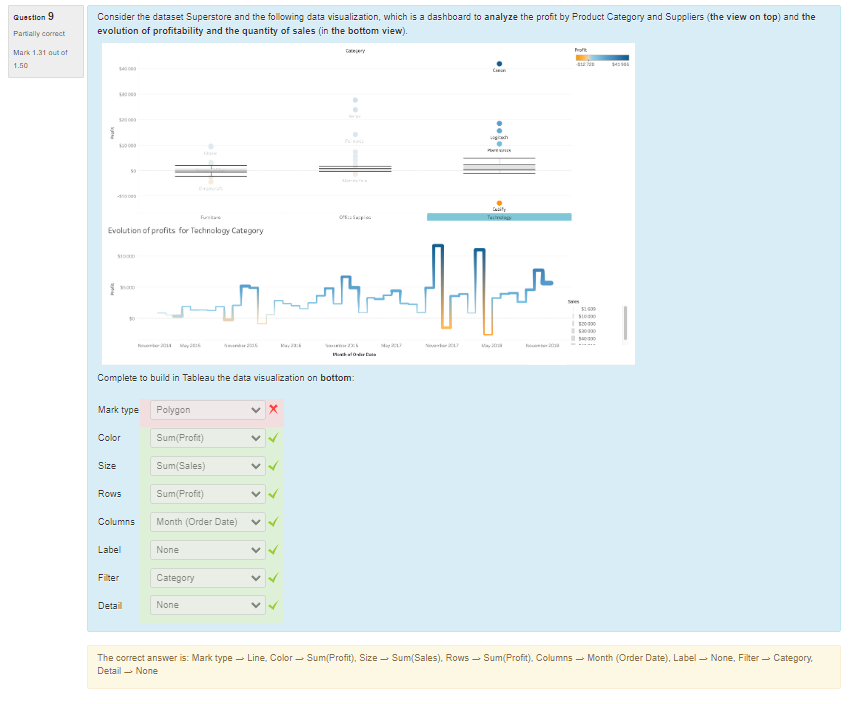The image size is (858, 704).
Task: Click the Sales size legend scrollbar
Action: click(626, 322)
